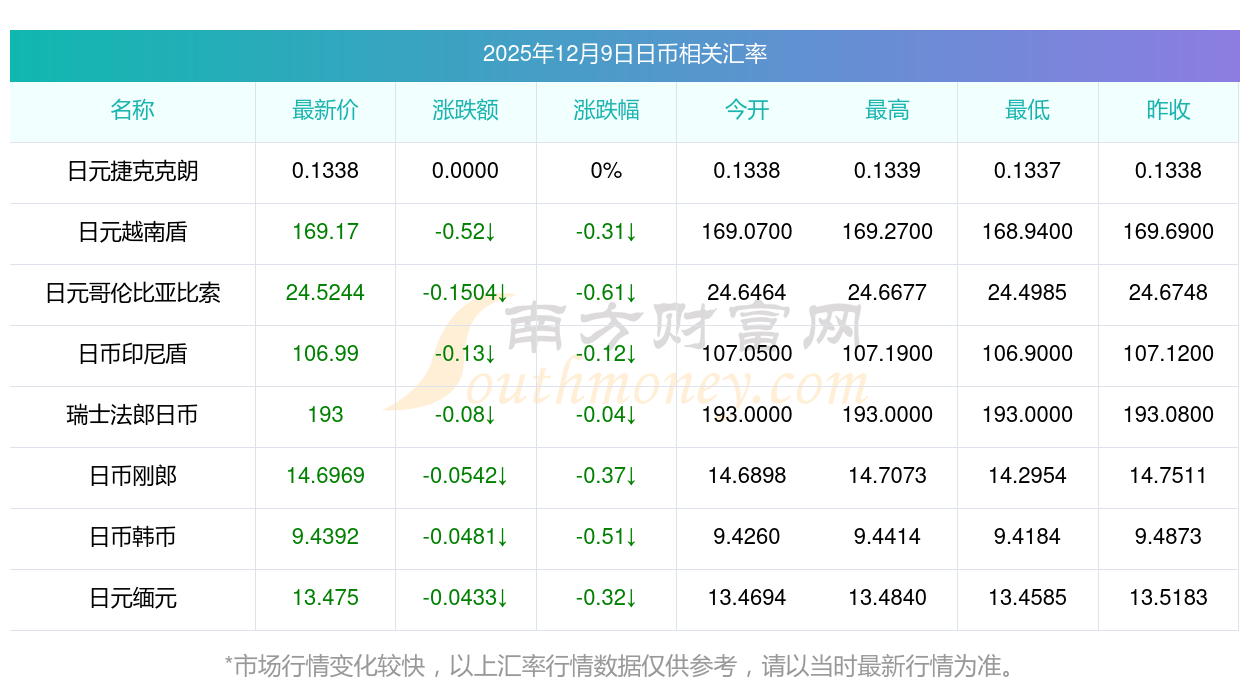Click the row name 日元越南盾
Image resolution: width=1250 pixels, height=697 pixels.
(133, 232)
